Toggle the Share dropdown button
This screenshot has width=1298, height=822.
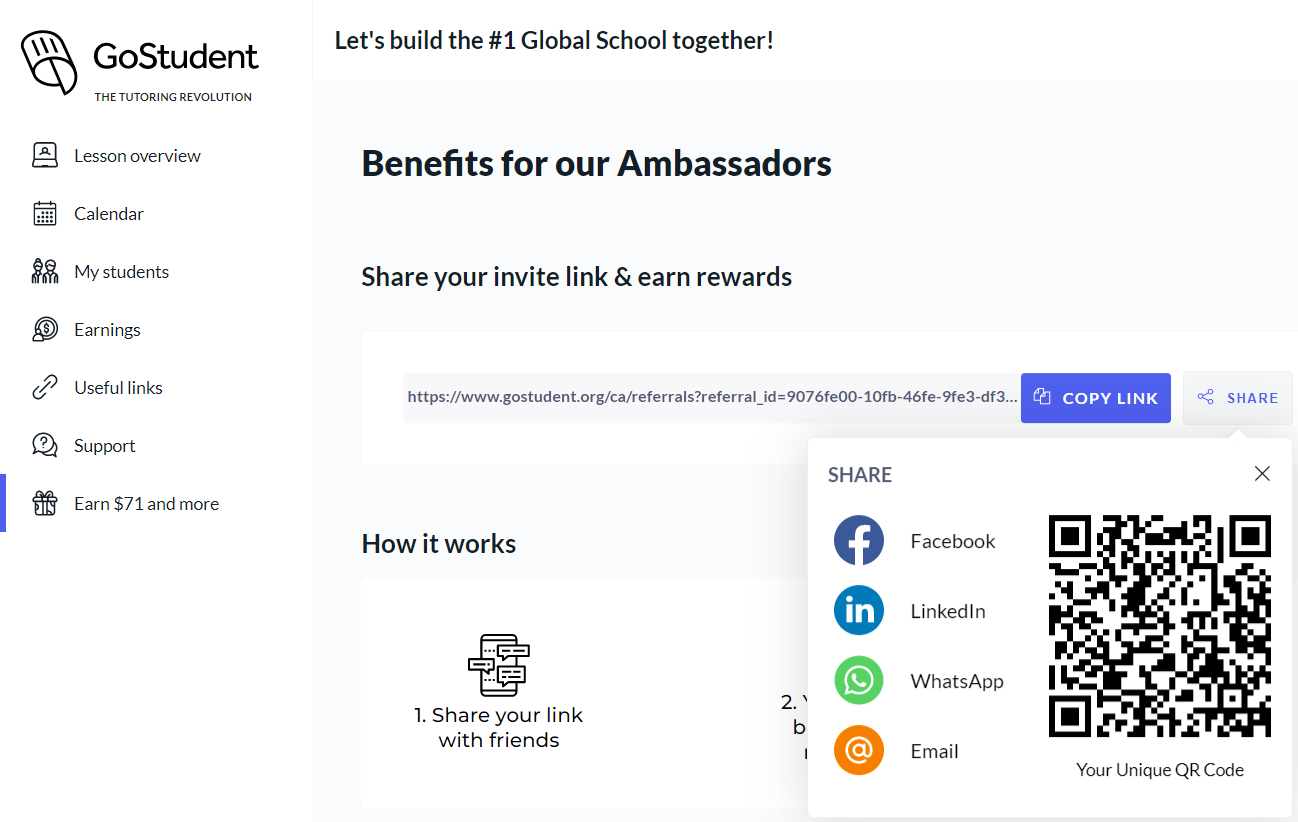click(x=1238, y=398)
